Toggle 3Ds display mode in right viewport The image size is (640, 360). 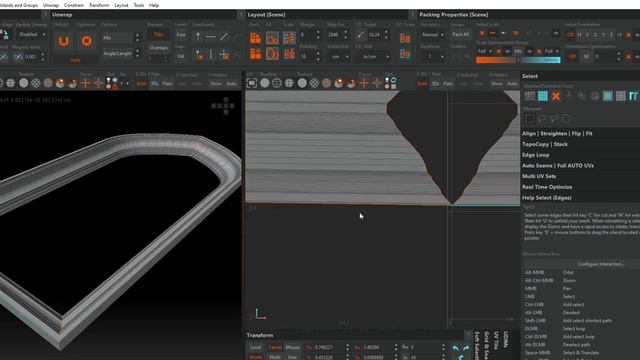click(436, 84)
